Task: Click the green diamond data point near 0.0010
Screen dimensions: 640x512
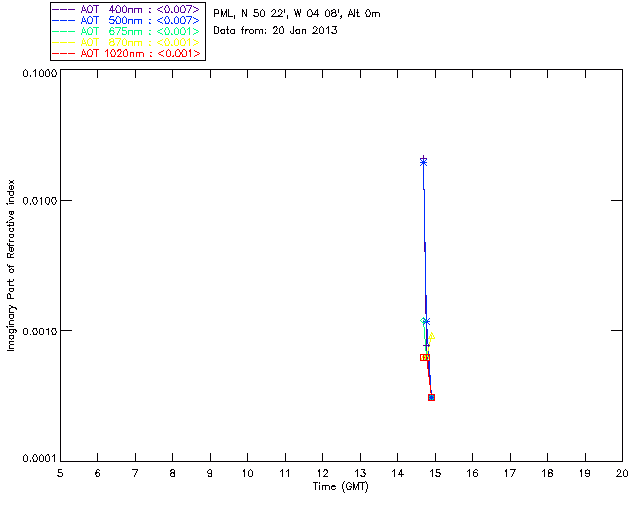Action: tap(423, 321)
